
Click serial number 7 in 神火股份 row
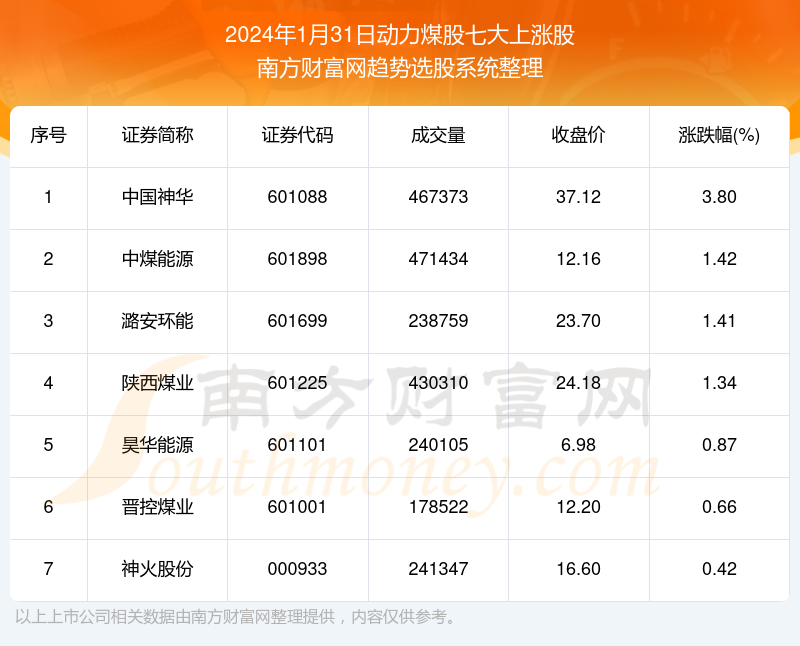(x=48, y=569)
